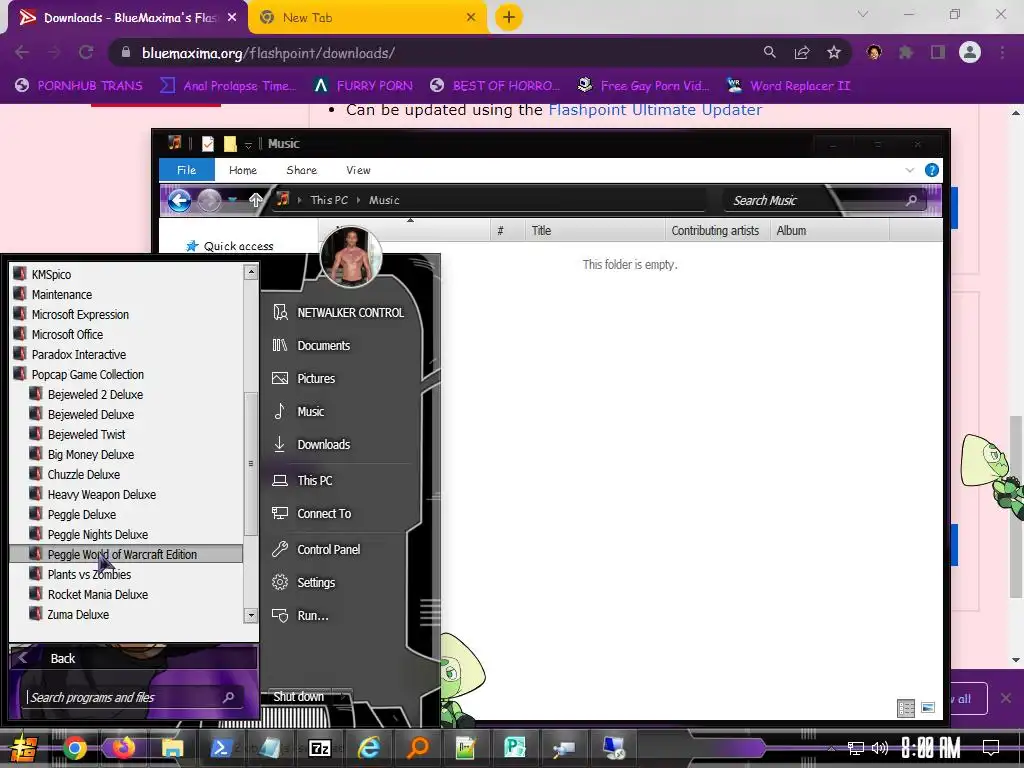
Task: Open Control Panel from Start menu
Action: [x=328, y=549]
